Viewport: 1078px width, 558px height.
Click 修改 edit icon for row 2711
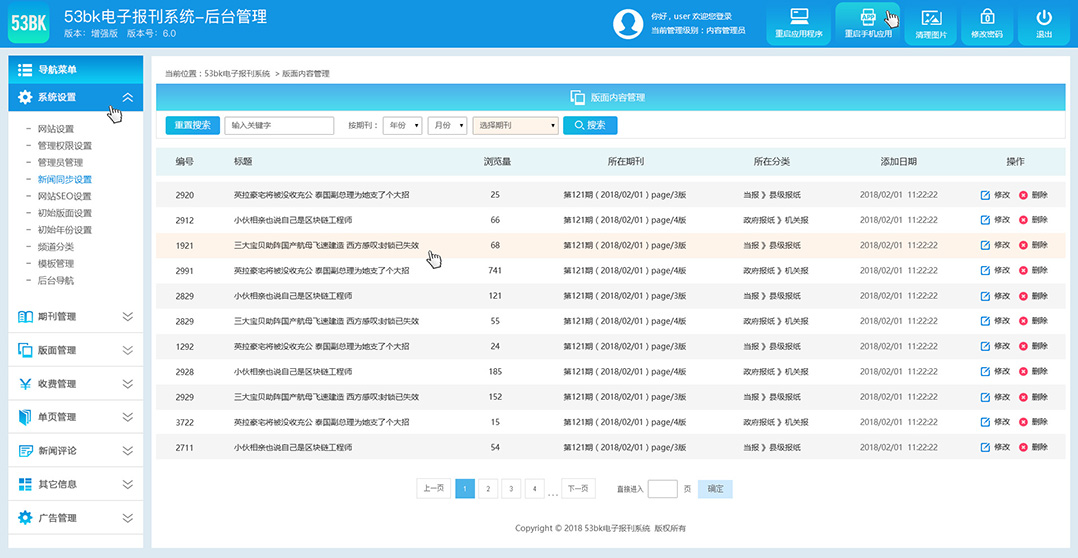coord(984,447)
